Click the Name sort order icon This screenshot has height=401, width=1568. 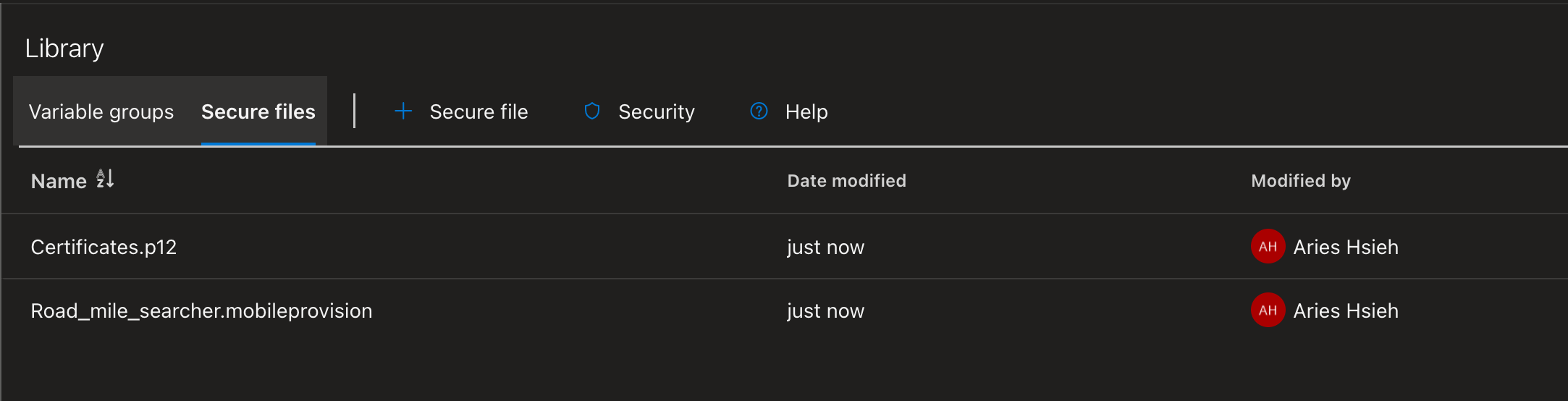pos(105,179)
